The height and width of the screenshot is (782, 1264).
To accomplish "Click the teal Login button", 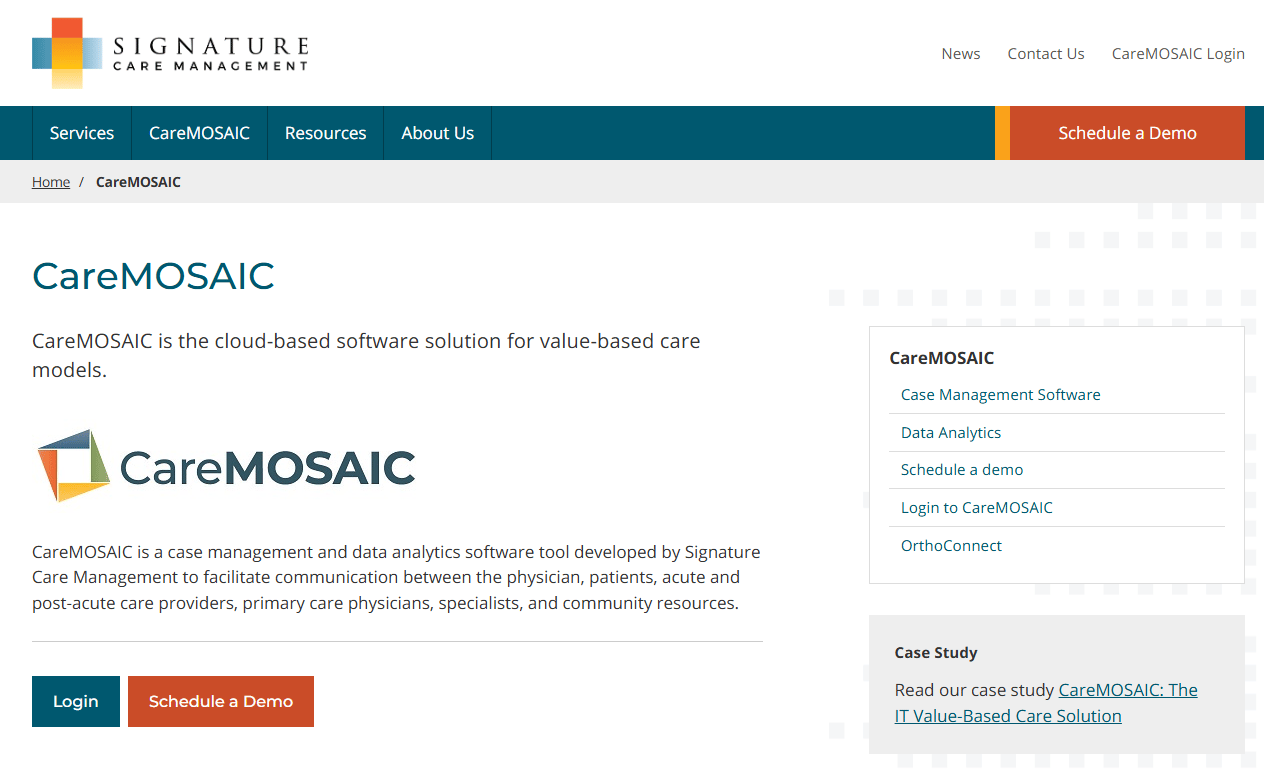I will [x=76, y=701].
